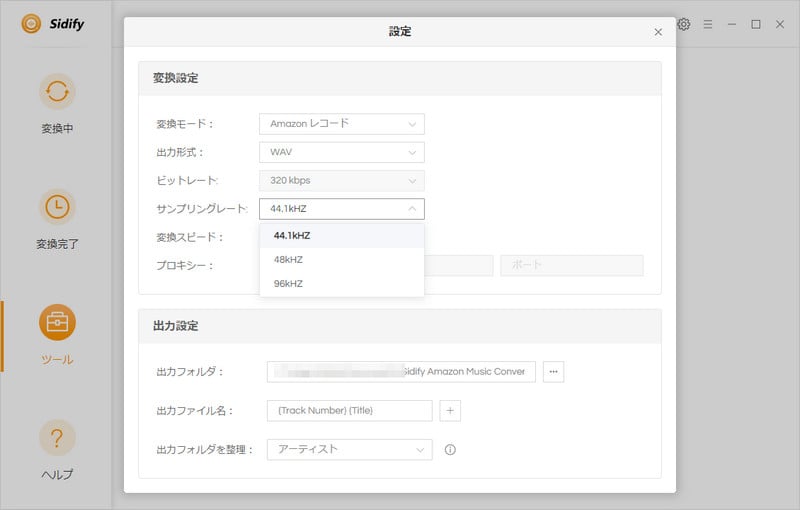Open the ヘルプ question mark icon
The image size is (800, 510).
click(57, 438)
